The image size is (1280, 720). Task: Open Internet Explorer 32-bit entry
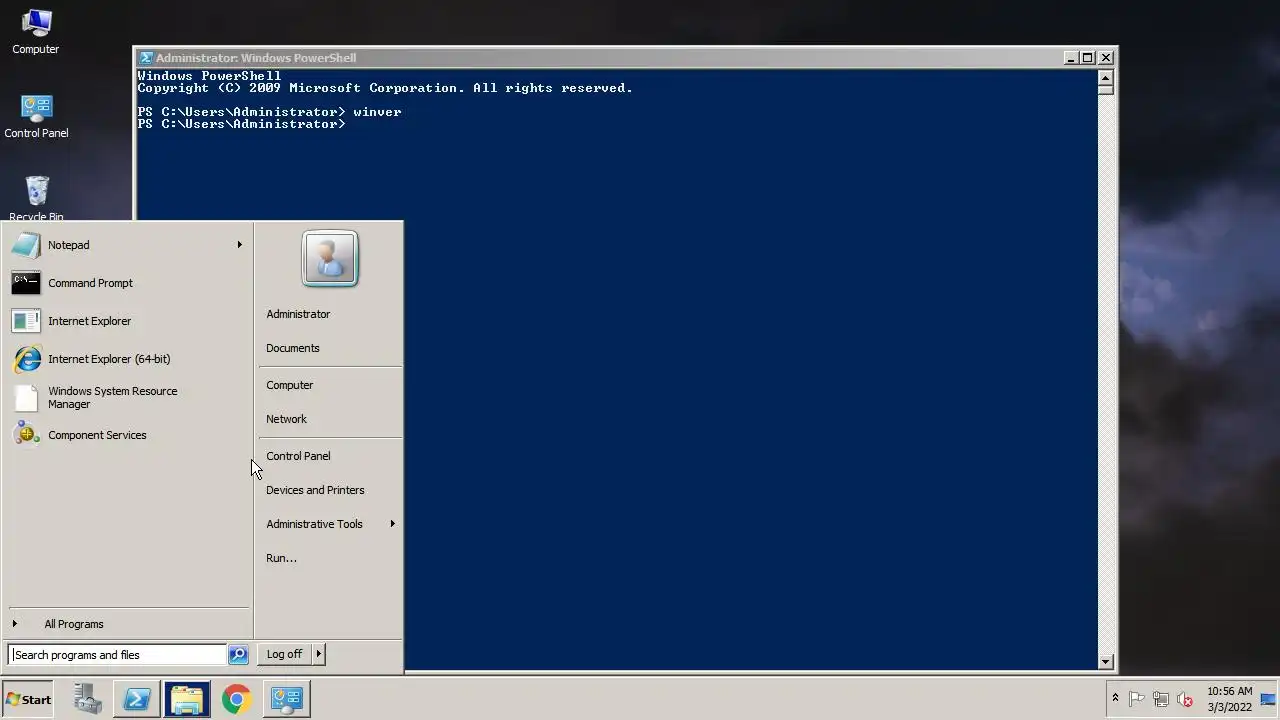tap(127, 321)
